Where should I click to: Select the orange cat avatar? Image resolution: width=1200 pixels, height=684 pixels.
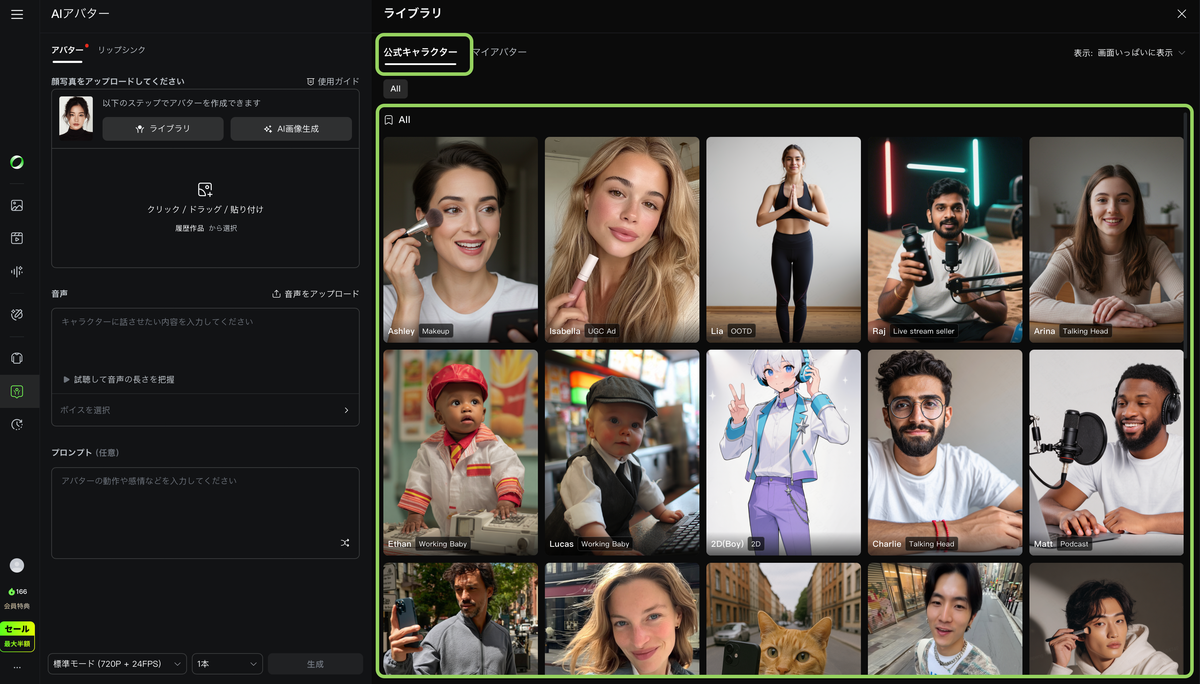(783, 618)
